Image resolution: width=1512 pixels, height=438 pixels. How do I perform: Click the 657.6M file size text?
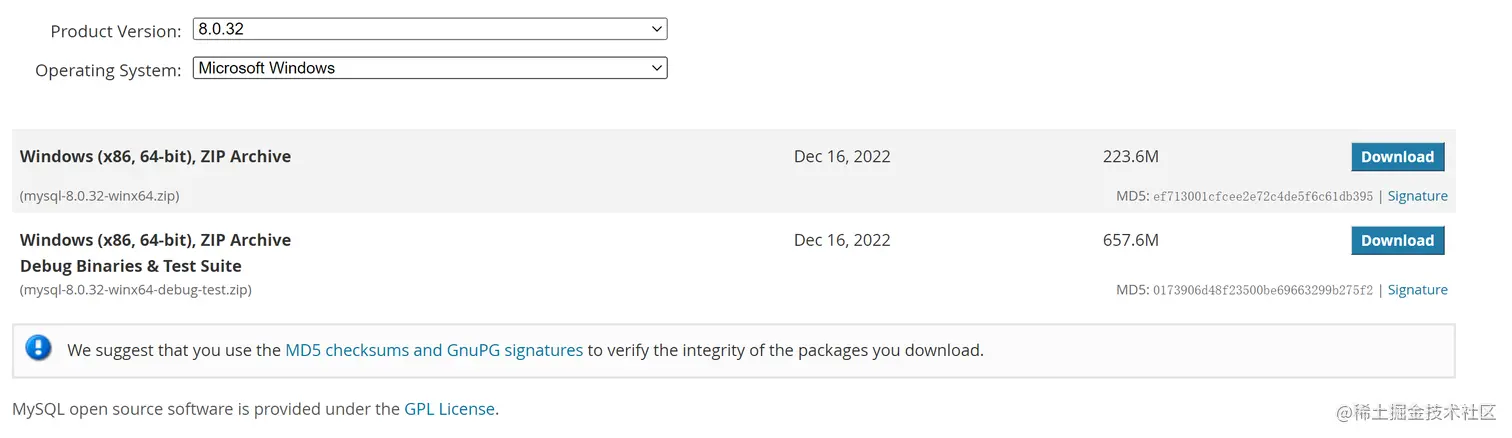pos(1131,240)
